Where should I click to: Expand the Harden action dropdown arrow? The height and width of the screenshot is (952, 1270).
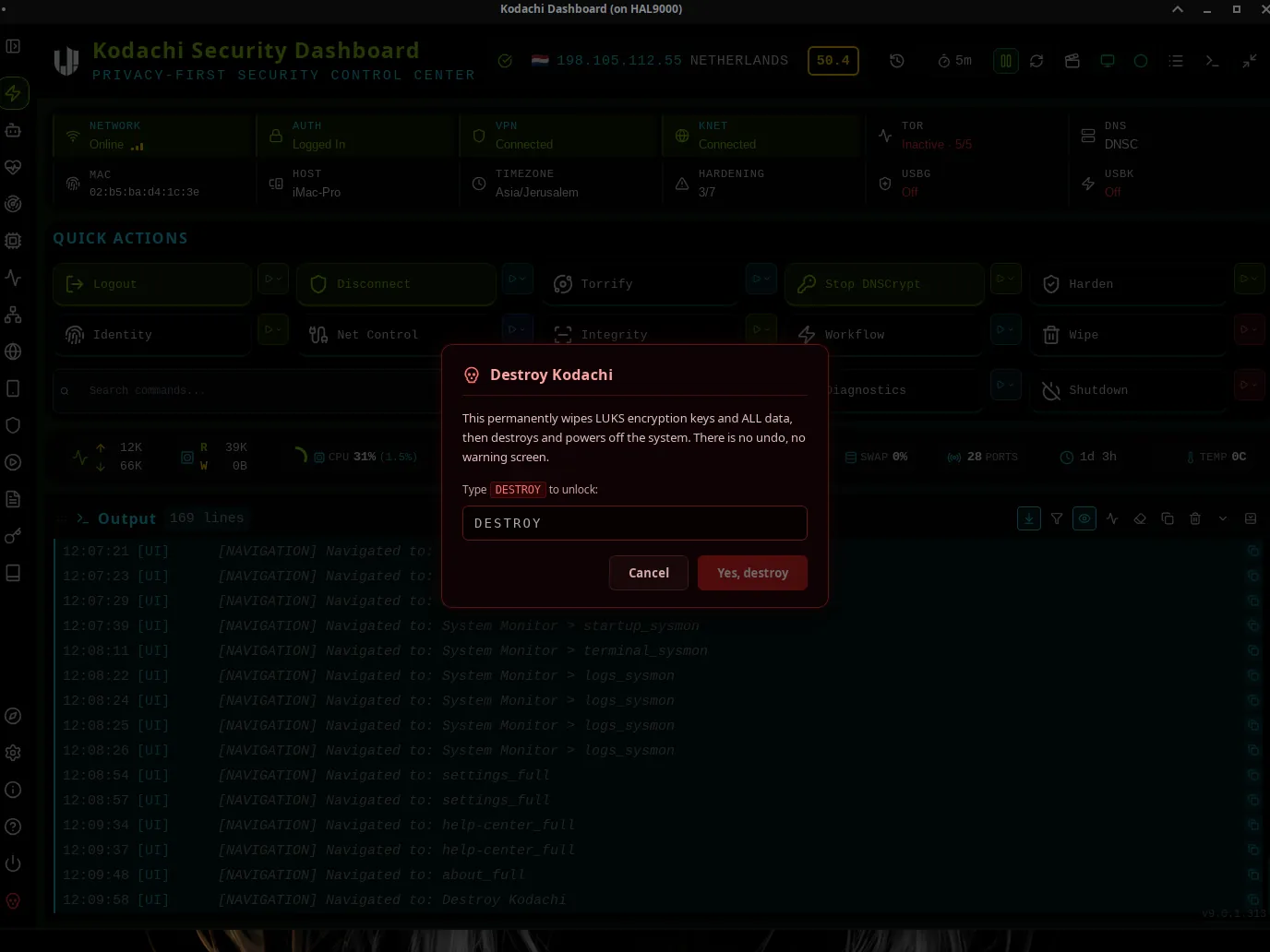[1250, 279]
